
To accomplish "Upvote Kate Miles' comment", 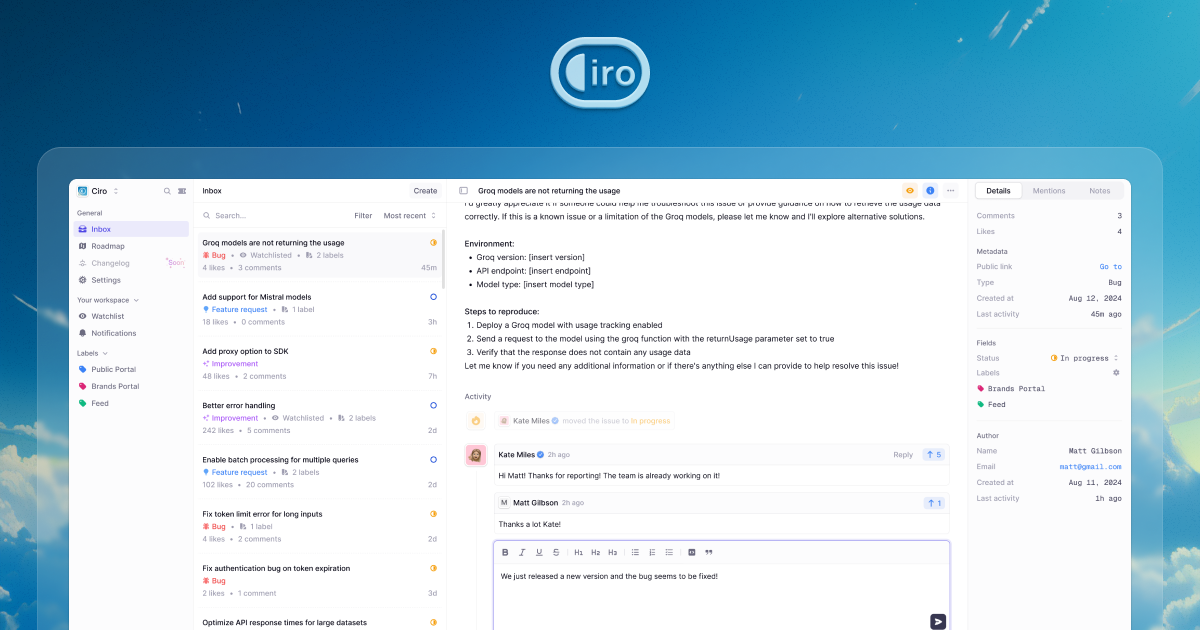I will (x=934, y=455).
